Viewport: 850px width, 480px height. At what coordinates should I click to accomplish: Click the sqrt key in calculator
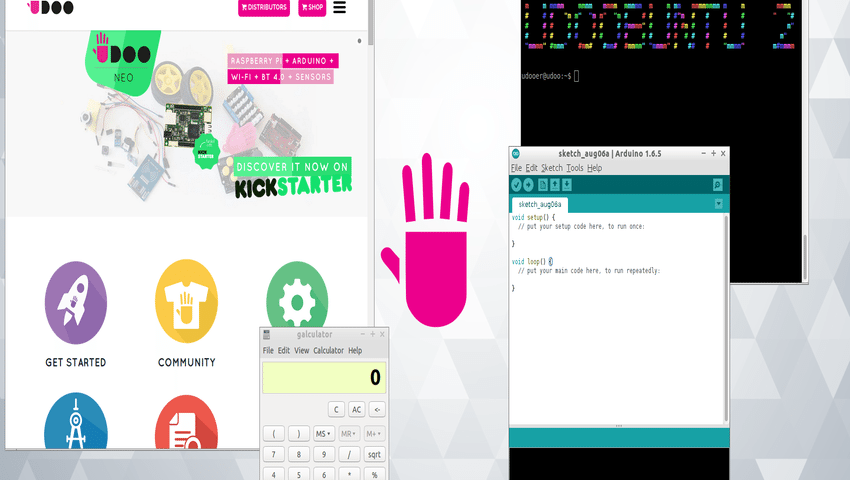[374, 455]
